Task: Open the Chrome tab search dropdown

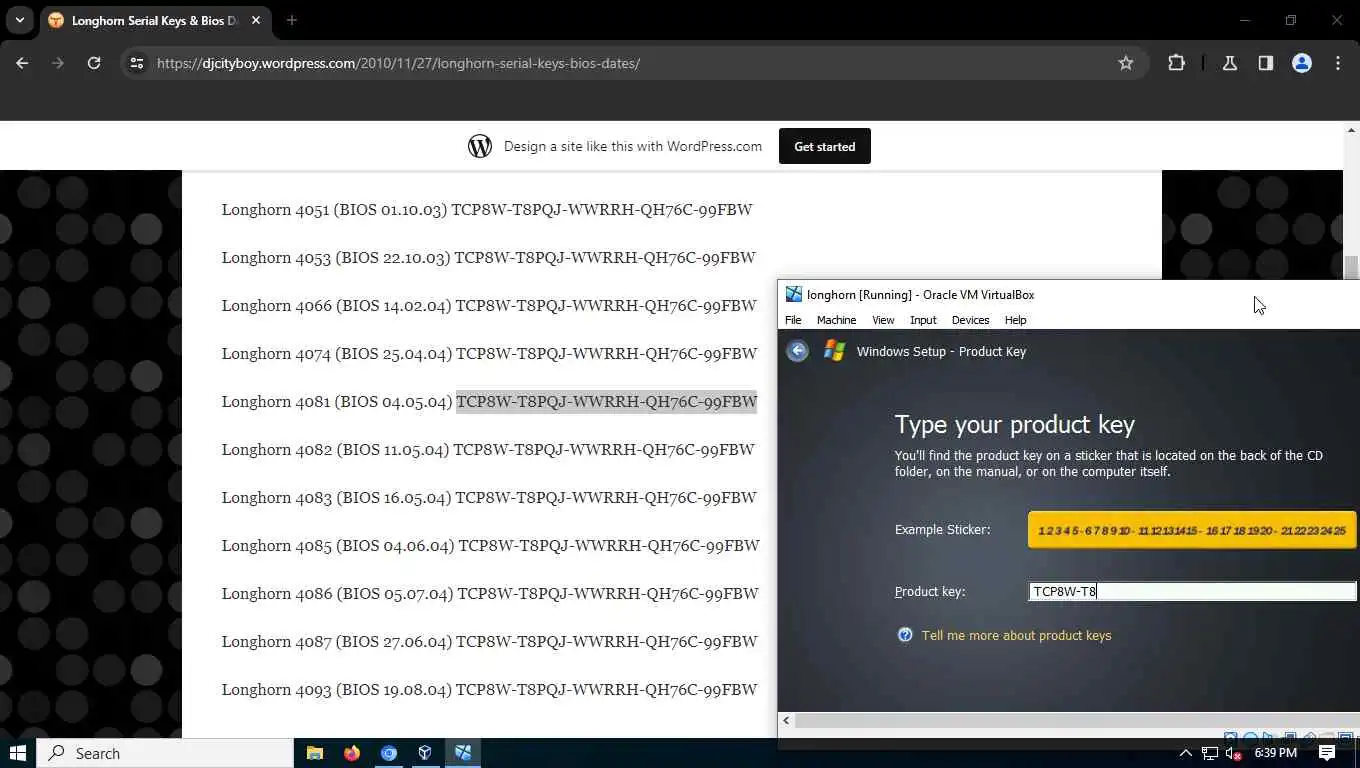Action: [x=19, y=20]
